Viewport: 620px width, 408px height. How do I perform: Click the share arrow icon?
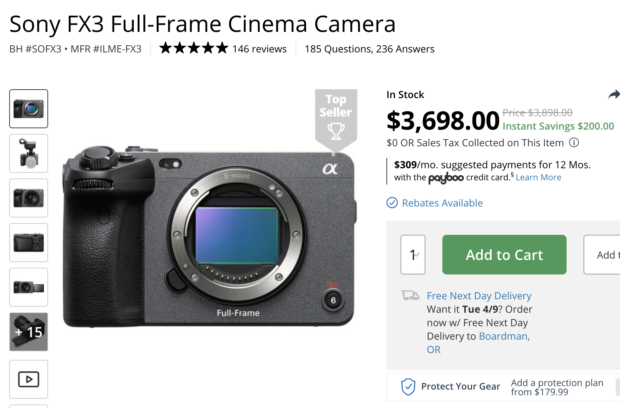[x=614, y=94]
